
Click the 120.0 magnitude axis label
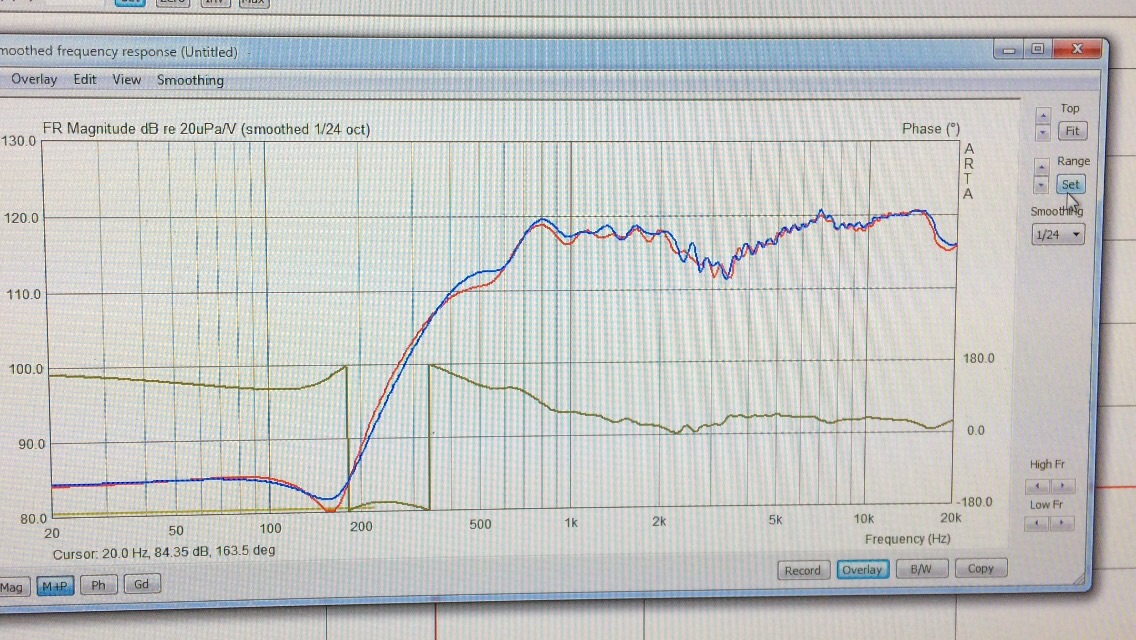(21, 217)
